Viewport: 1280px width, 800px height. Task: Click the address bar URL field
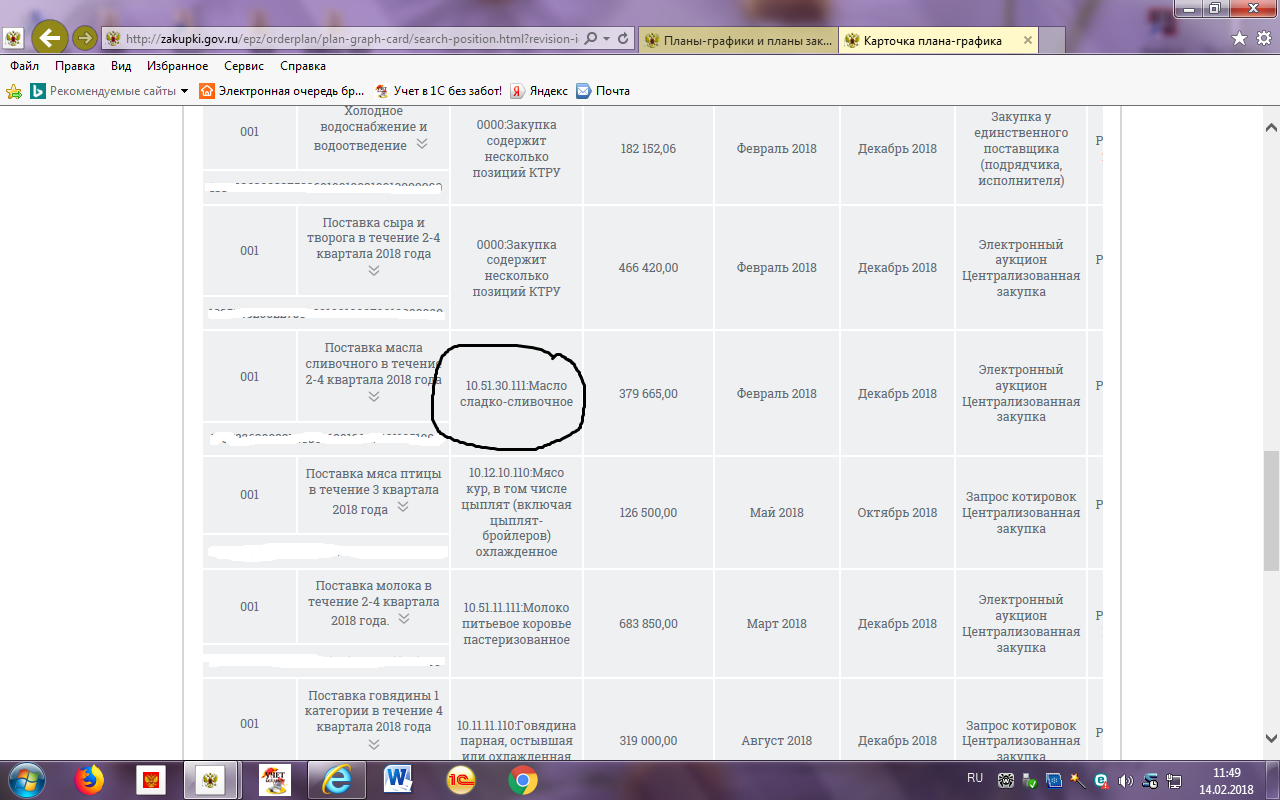[x=350, y=39]
